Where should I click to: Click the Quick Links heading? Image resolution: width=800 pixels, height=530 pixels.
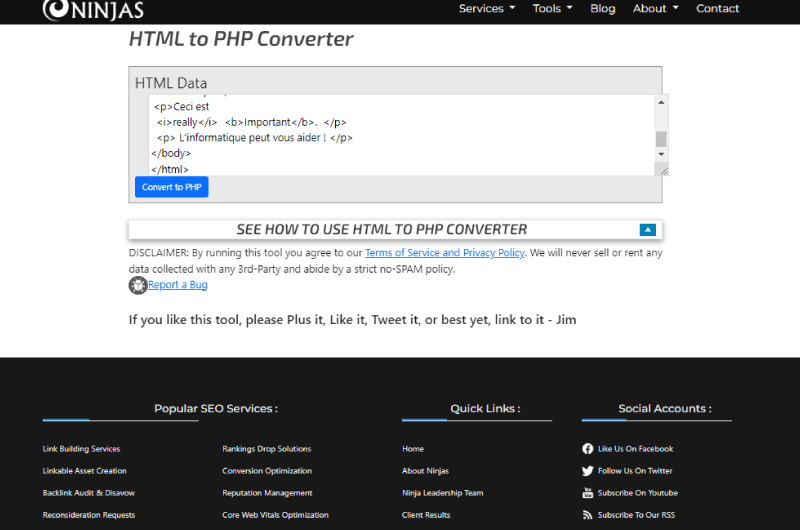click(x=485, y=409)
